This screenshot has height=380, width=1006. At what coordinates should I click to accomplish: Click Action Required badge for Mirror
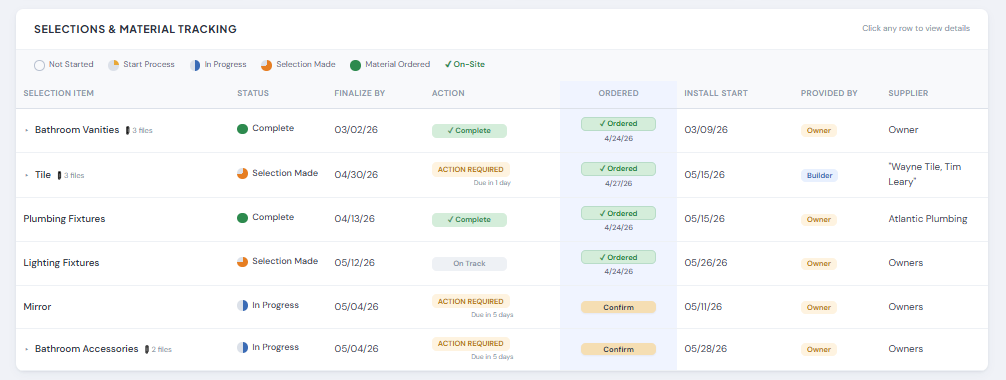coord(471,301)
